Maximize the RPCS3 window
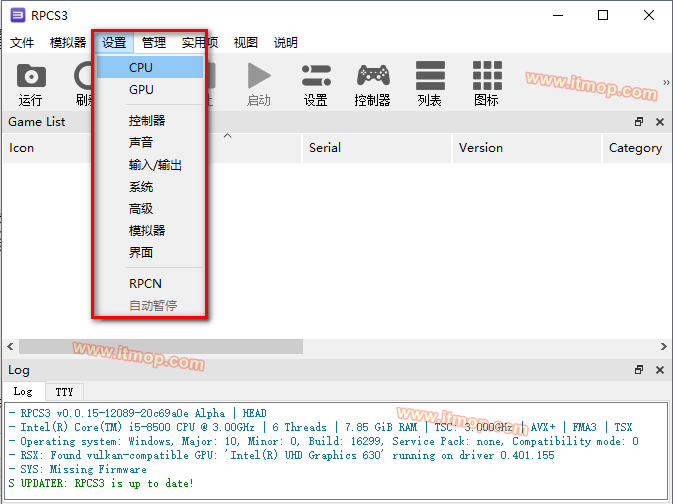 point(603,15)
